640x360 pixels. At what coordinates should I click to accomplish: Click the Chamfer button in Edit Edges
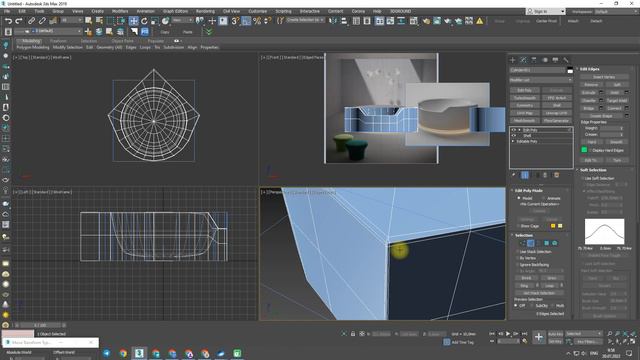tap(589, 100)
